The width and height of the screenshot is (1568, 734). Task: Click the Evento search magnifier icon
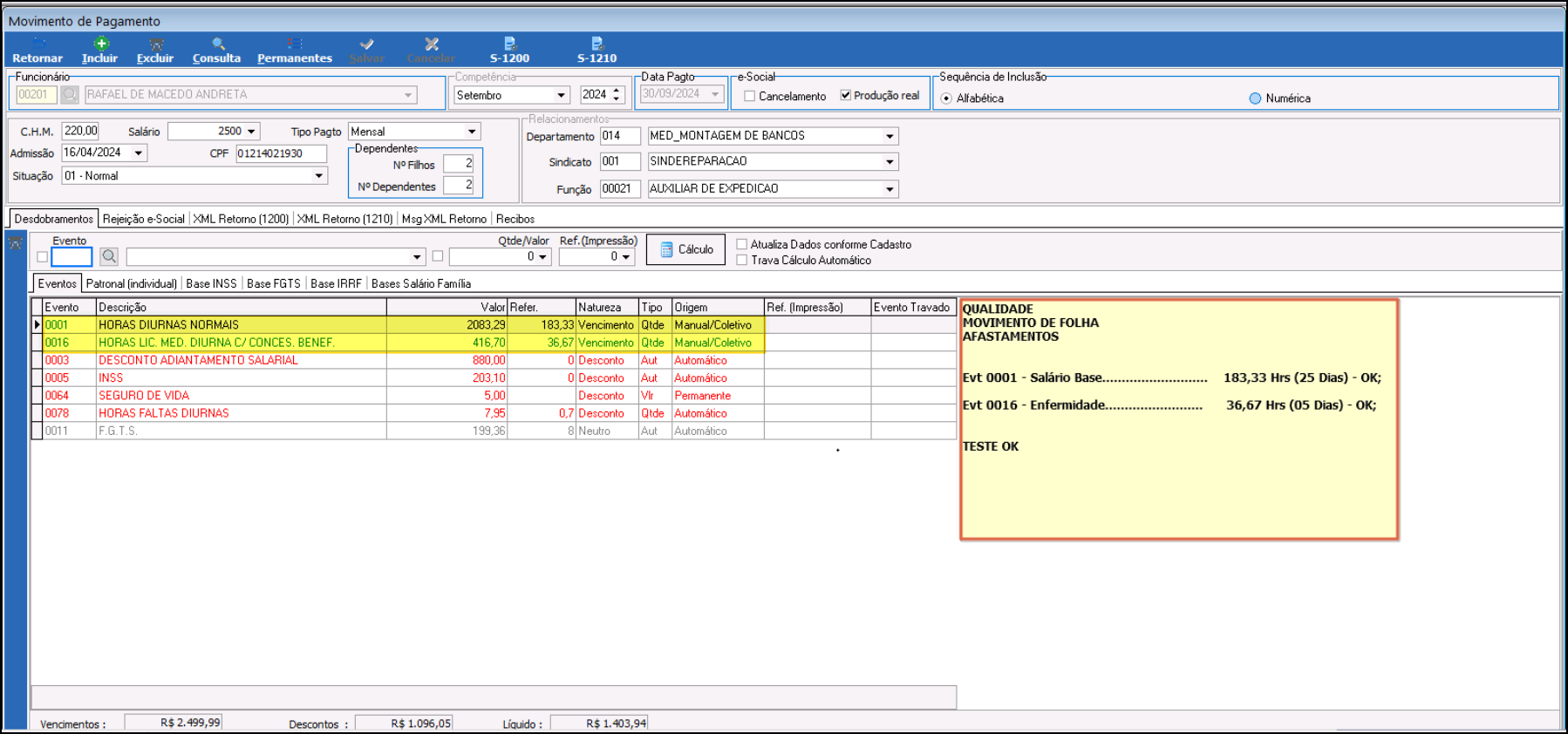(108, 256)
